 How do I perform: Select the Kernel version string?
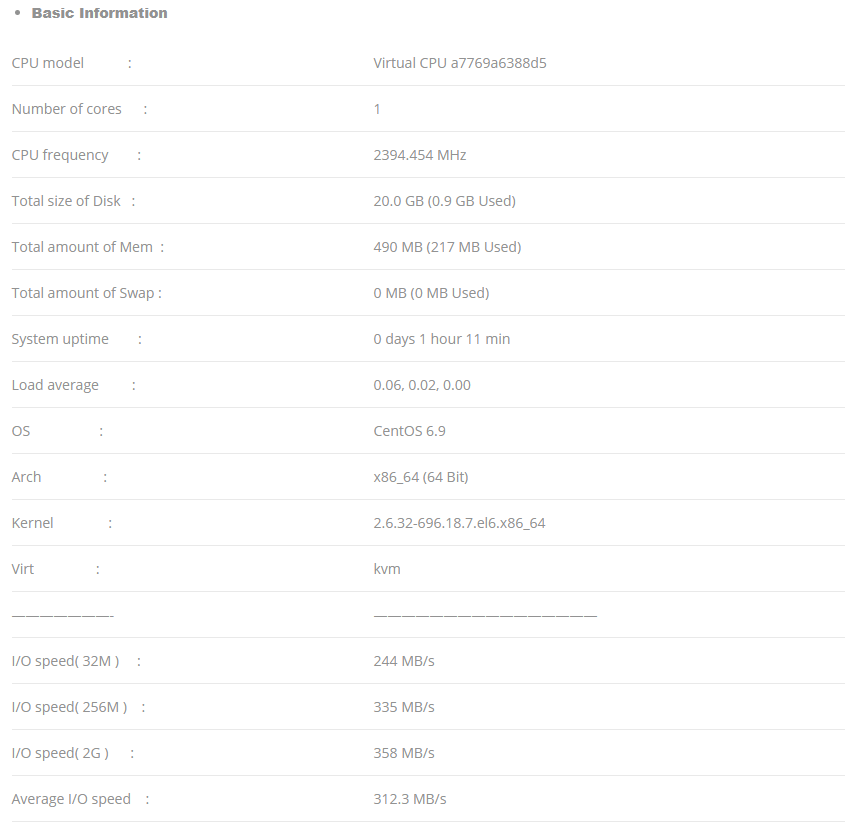pyautogui.click(x=459, y=523)
